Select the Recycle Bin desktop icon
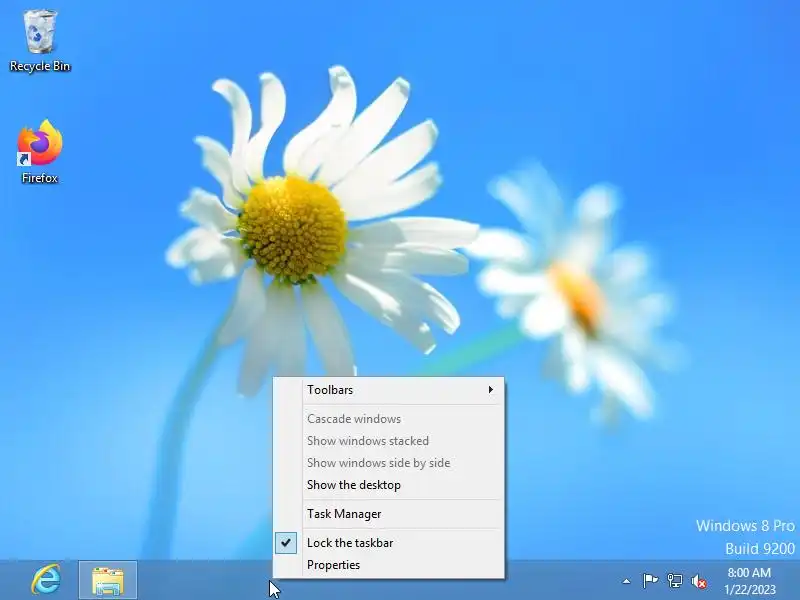 point(40,41)
